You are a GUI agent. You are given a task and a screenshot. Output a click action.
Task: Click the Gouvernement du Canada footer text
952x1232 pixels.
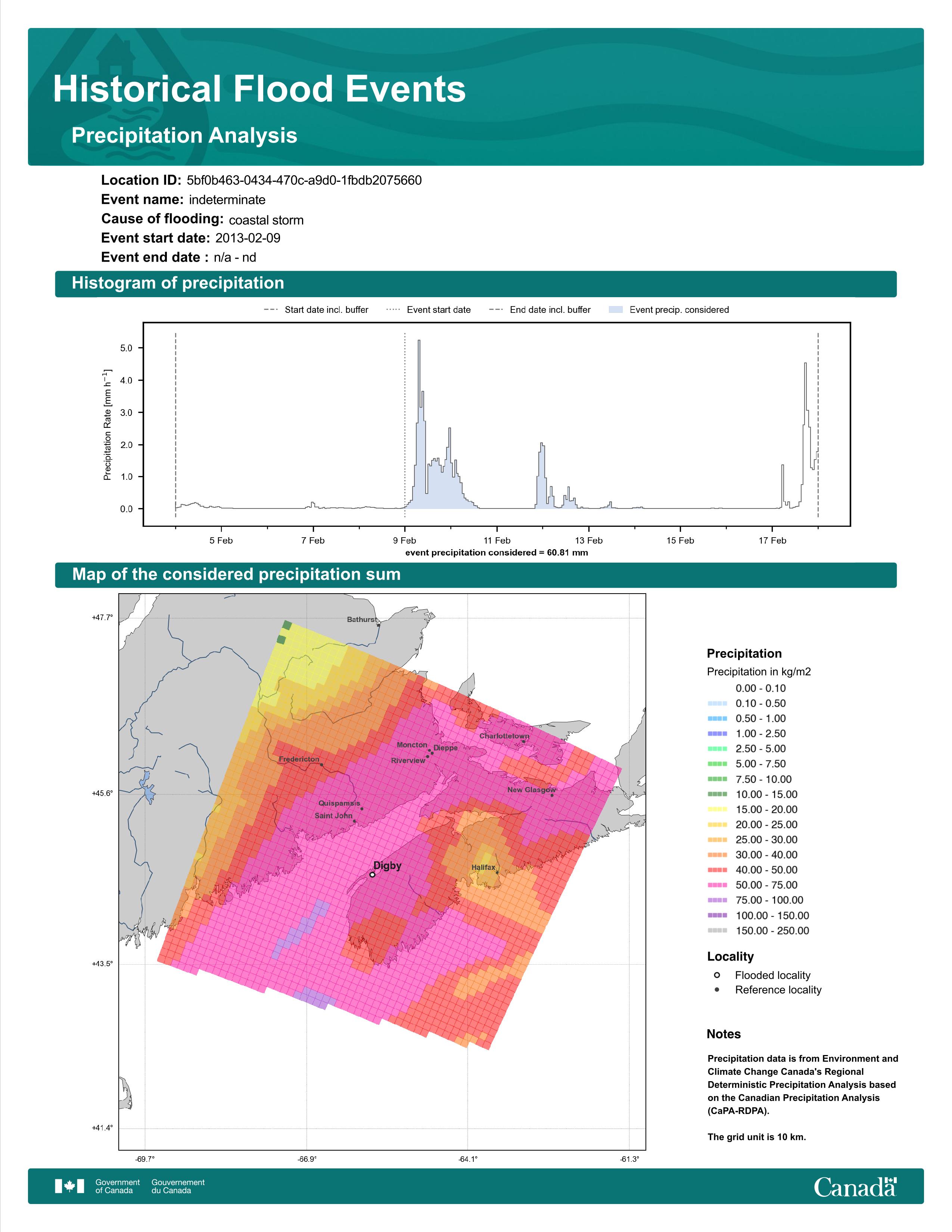[x=178, y=1186]
